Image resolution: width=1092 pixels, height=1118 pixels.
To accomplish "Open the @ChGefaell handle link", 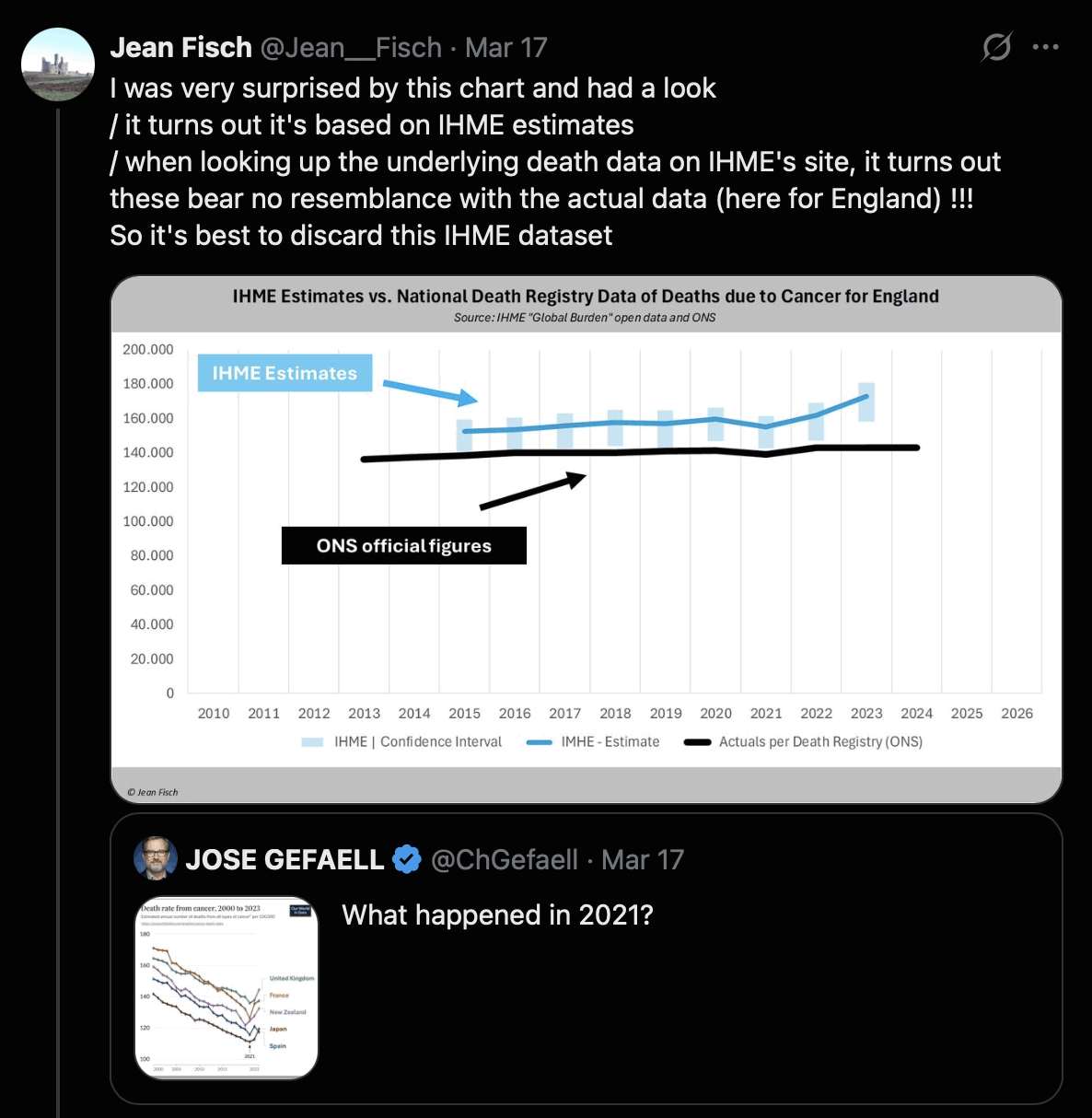I will pos(505,860).
